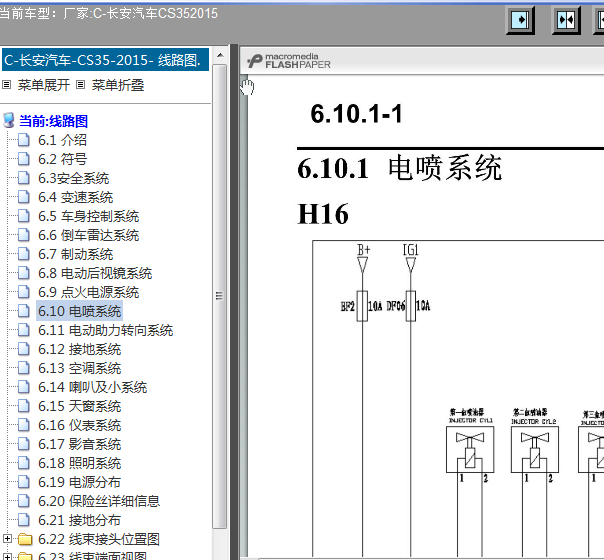Click the page icon beside 6.15 天窗系统
604x560 pixels.
coord(23,406)
